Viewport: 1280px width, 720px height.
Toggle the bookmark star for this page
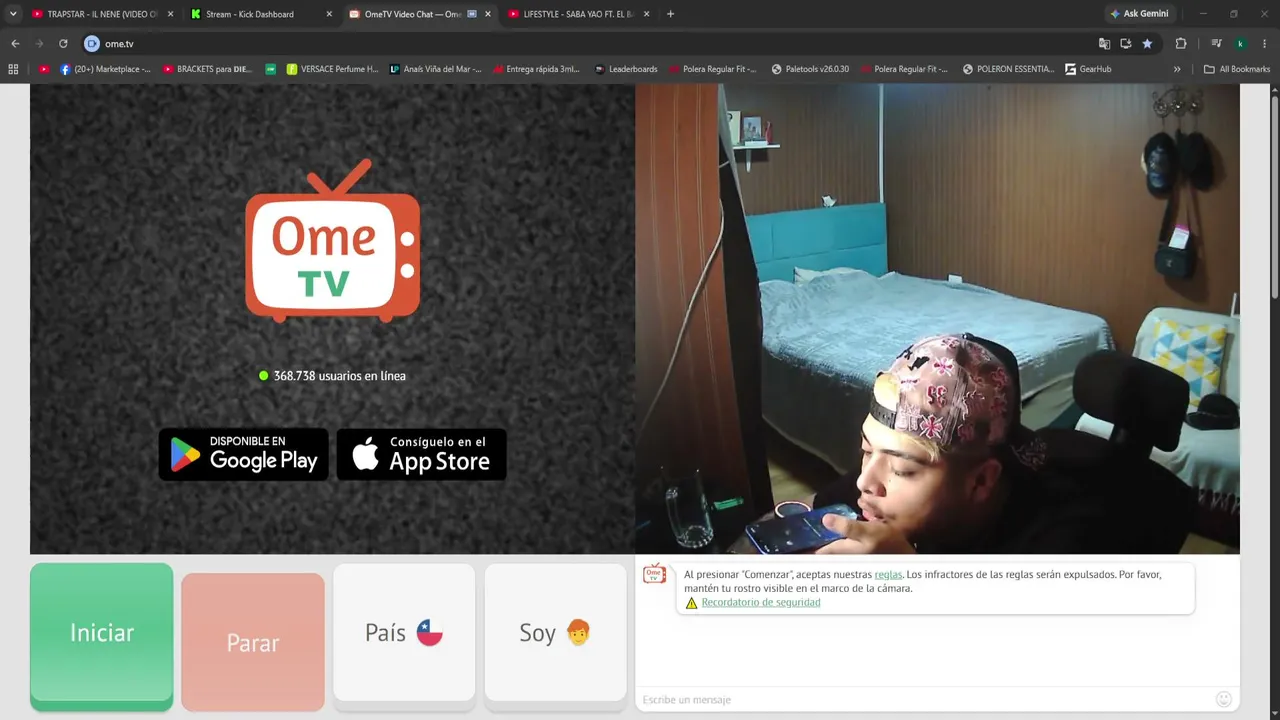[1147, 44]
